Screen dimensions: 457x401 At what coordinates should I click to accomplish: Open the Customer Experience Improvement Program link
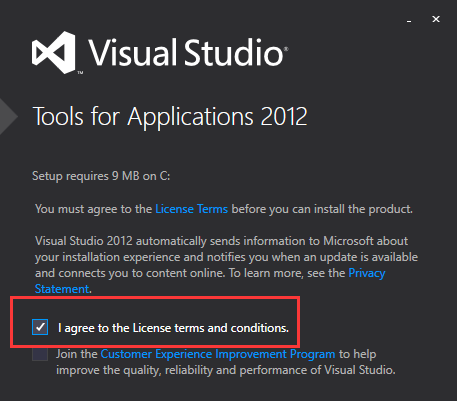pos(218,354)
